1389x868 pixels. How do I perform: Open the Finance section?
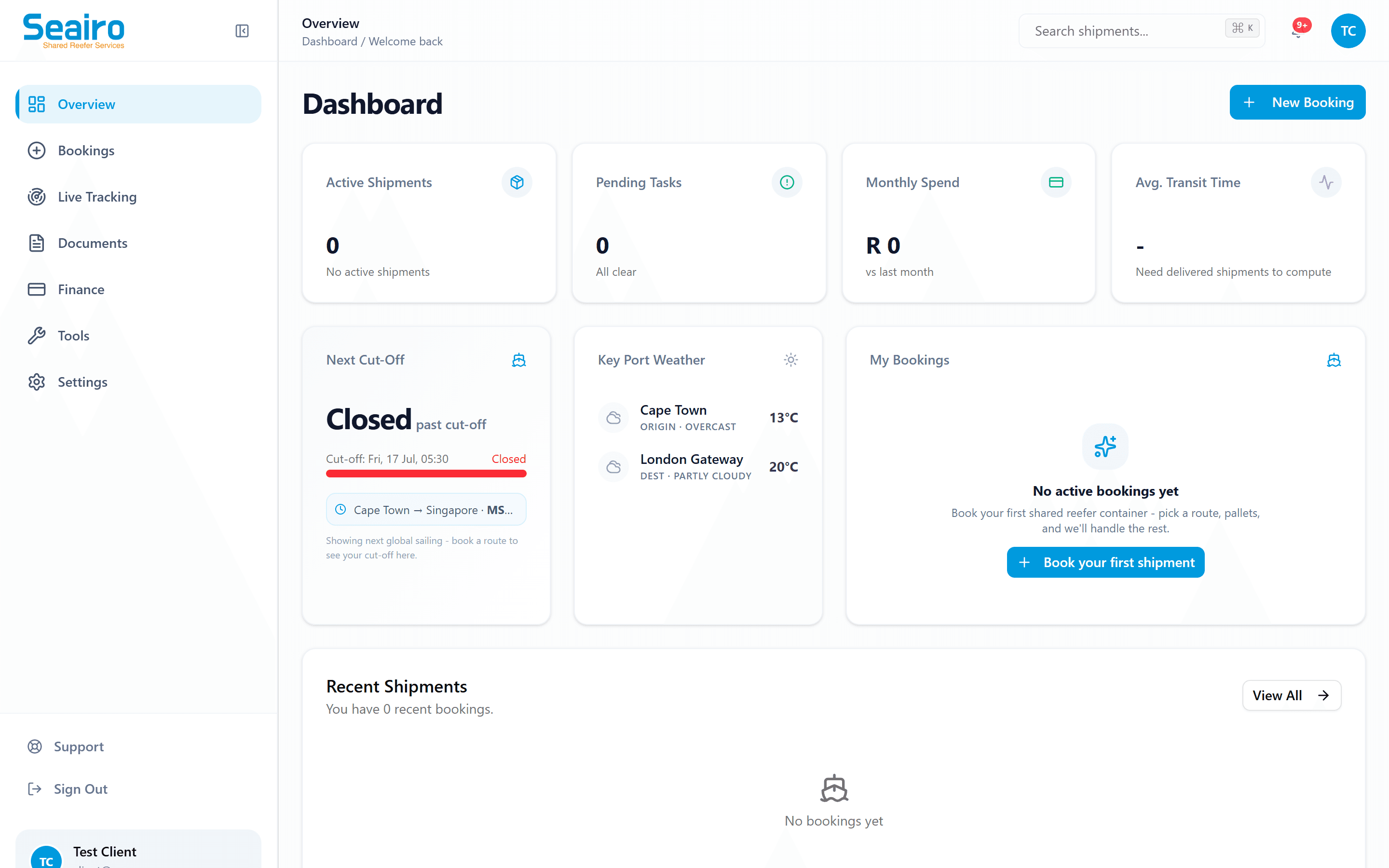[x=138, y=289]
